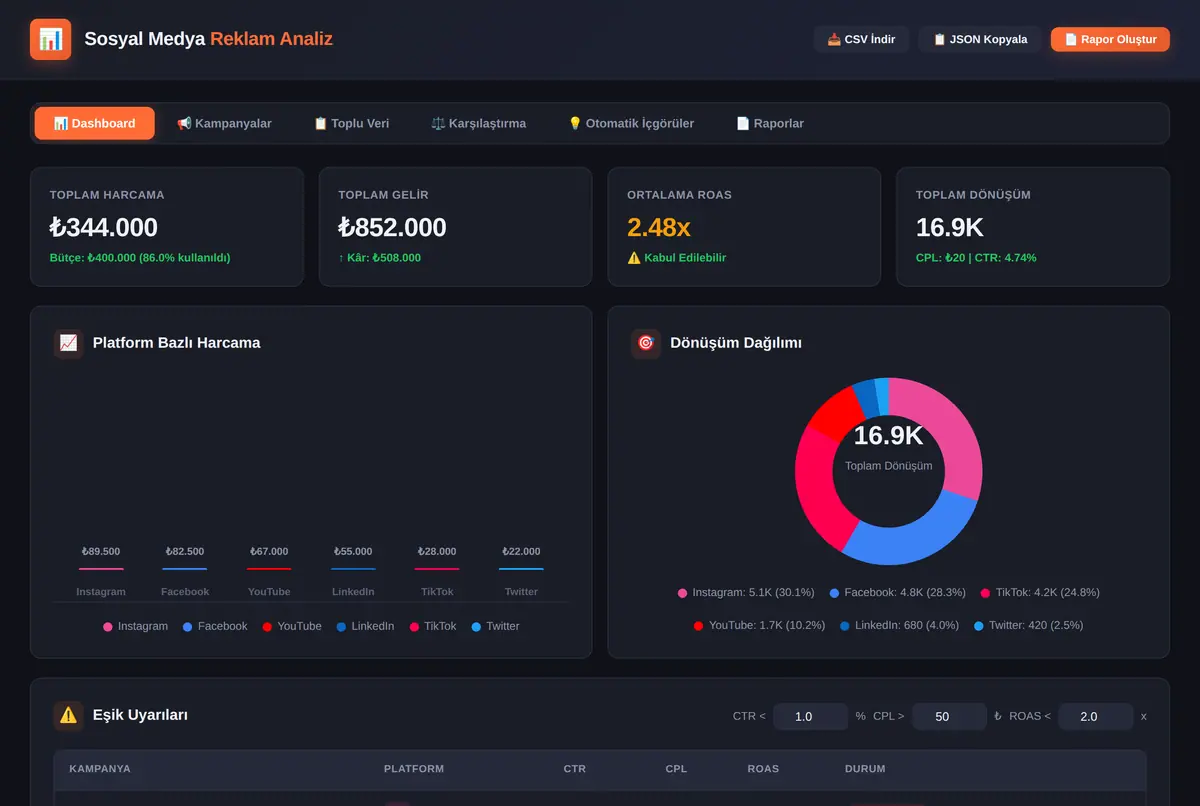This screenshot has width=1200, height=806.
Task: Click the orange app logo icon
Action: 50,39
